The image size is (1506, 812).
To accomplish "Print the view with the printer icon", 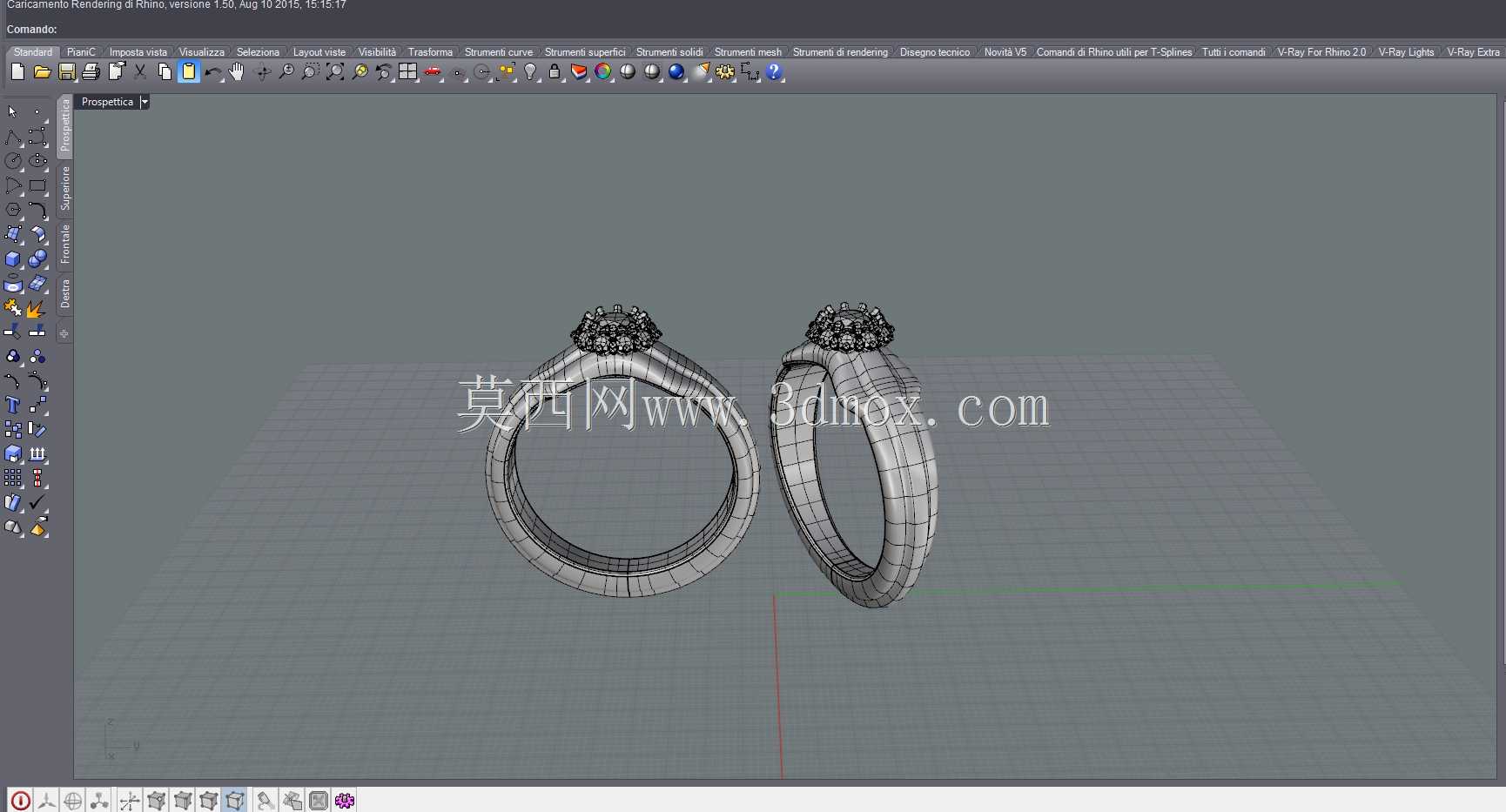I will [91, 72].
